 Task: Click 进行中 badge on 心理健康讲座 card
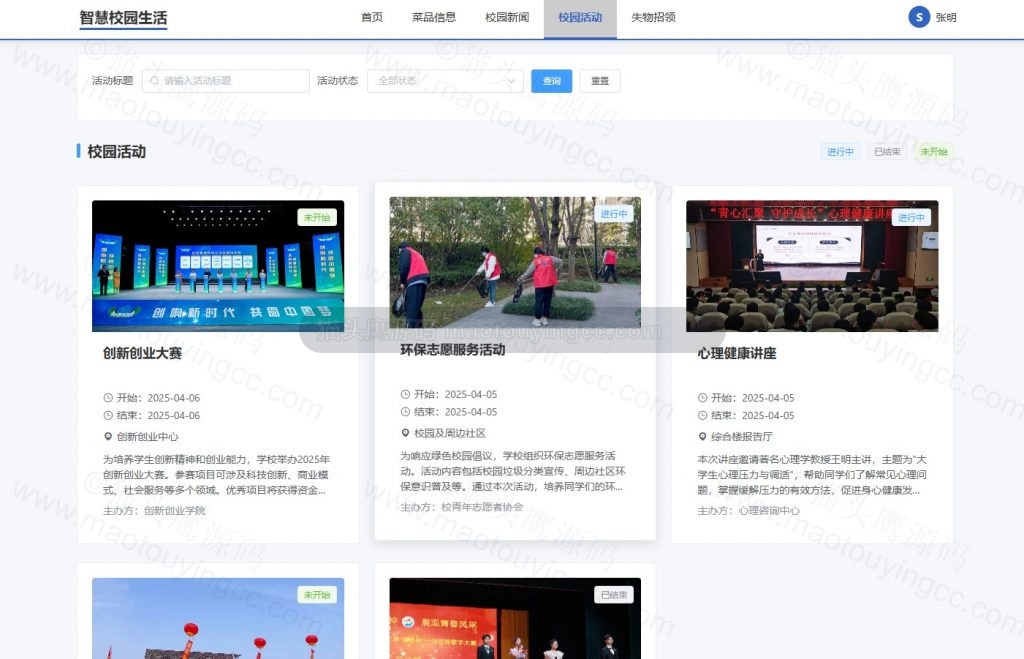911,217
